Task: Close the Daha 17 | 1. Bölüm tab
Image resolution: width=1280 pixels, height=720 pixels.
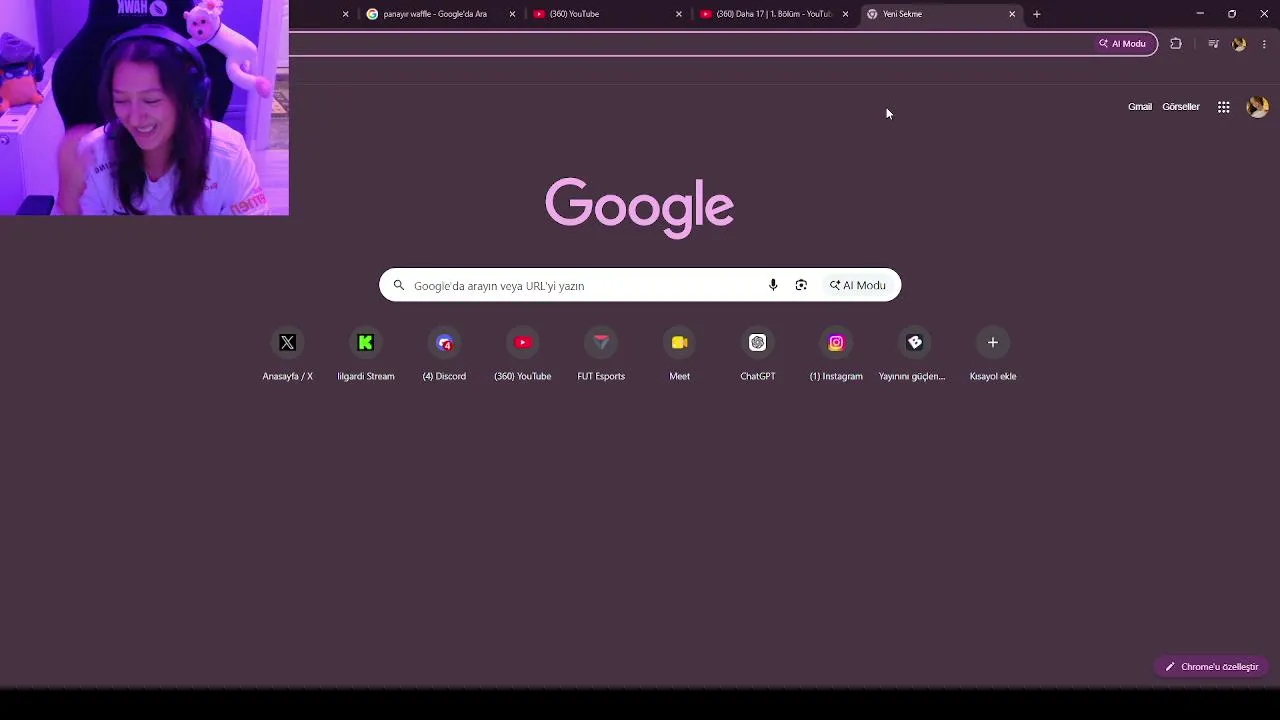Action: 846,14
